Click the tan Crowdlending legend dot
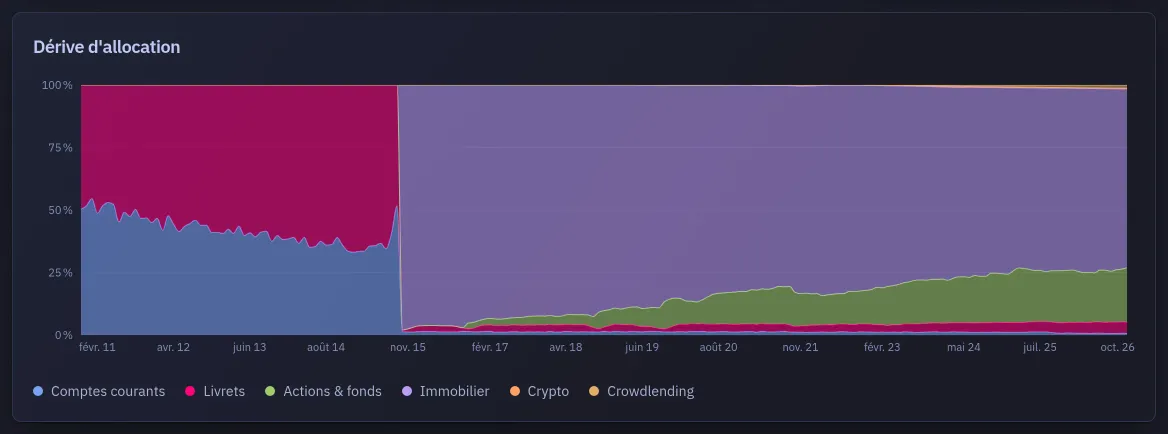Screen dimensions: 1168x434 tap(594, 391)
